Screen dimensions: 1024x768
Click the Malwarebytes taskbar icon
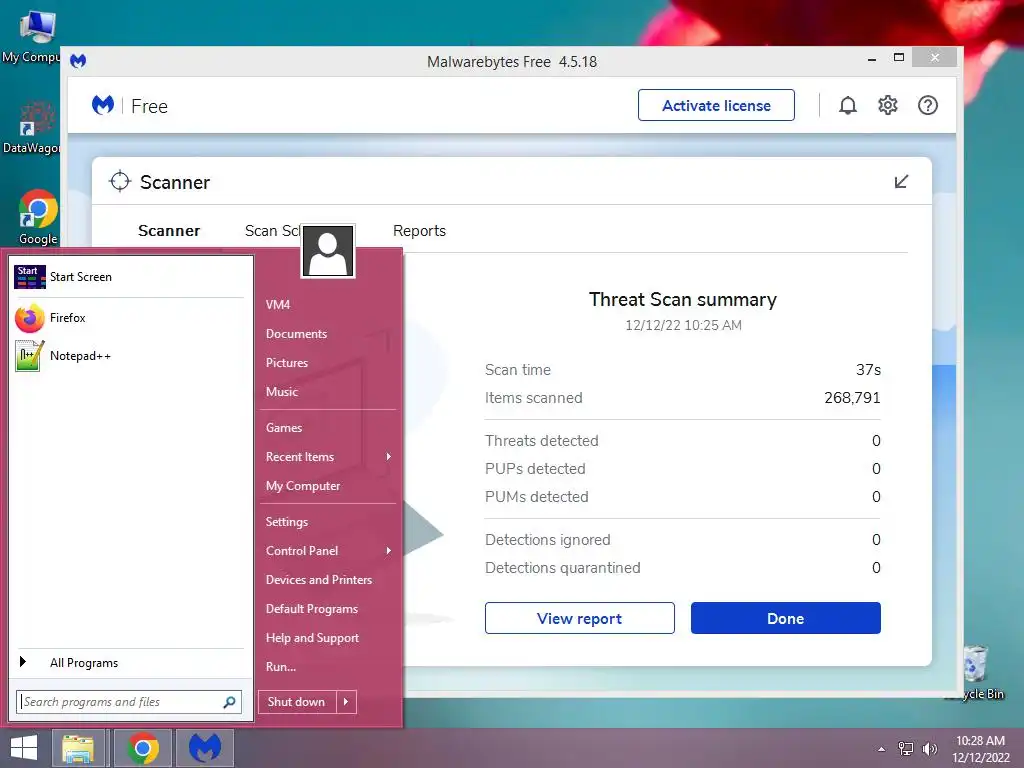[204, 748]
